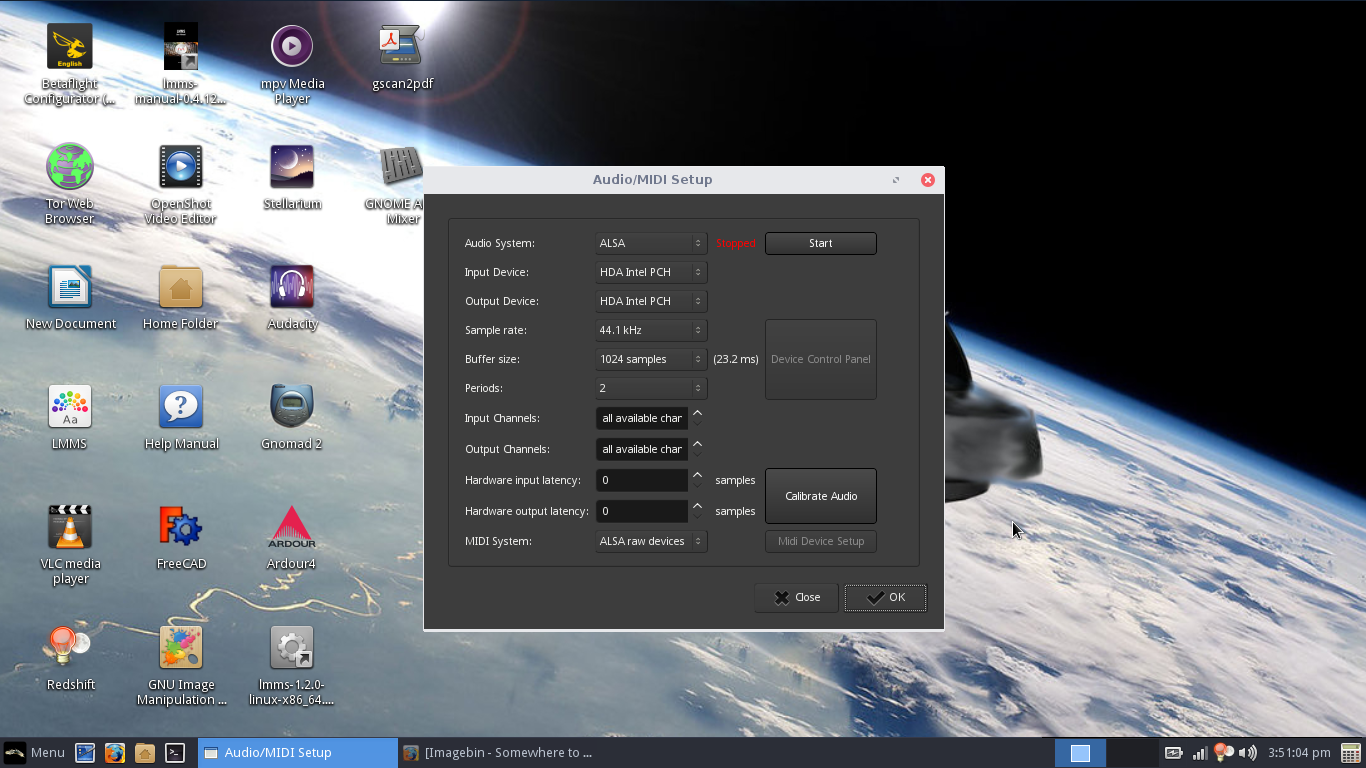Click Close in Audio/MIDI Setup dialog
This screenshot has width=1366, height=768.
[x=797, y=597]
